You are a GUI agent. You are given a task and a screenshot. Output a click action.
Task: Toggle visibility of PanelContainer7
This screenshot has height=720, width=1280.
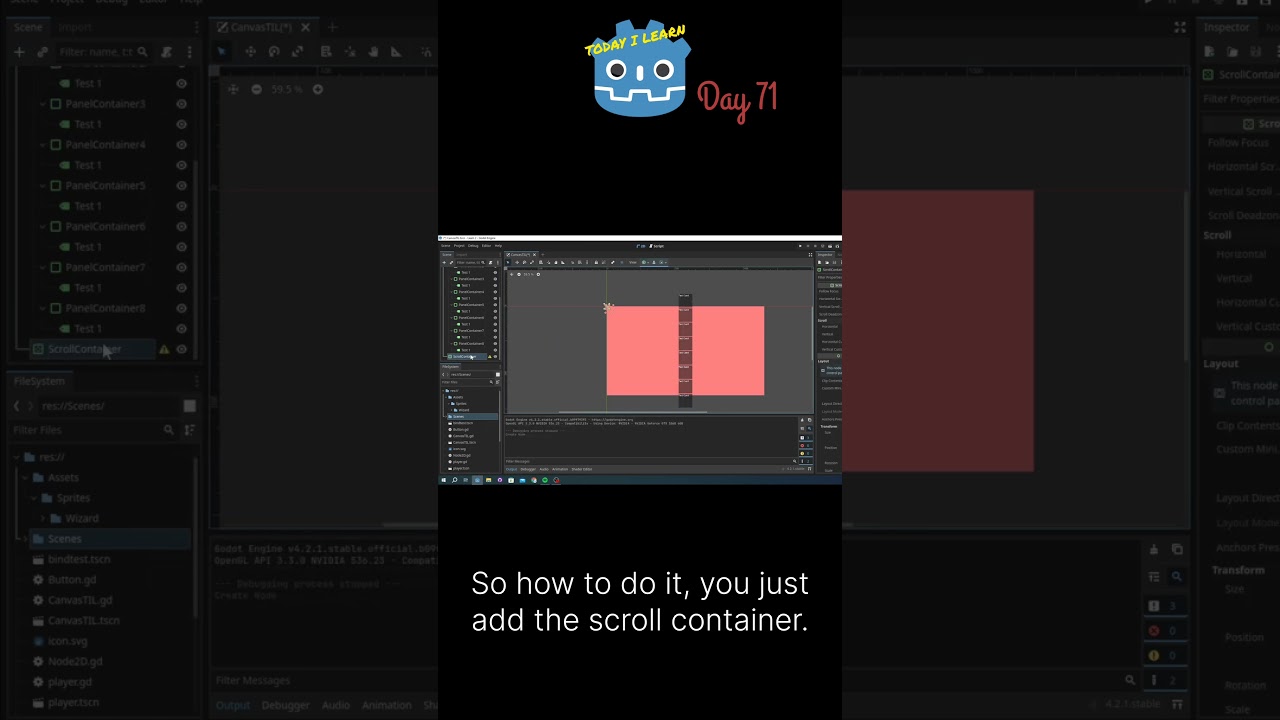click(181, 268)
